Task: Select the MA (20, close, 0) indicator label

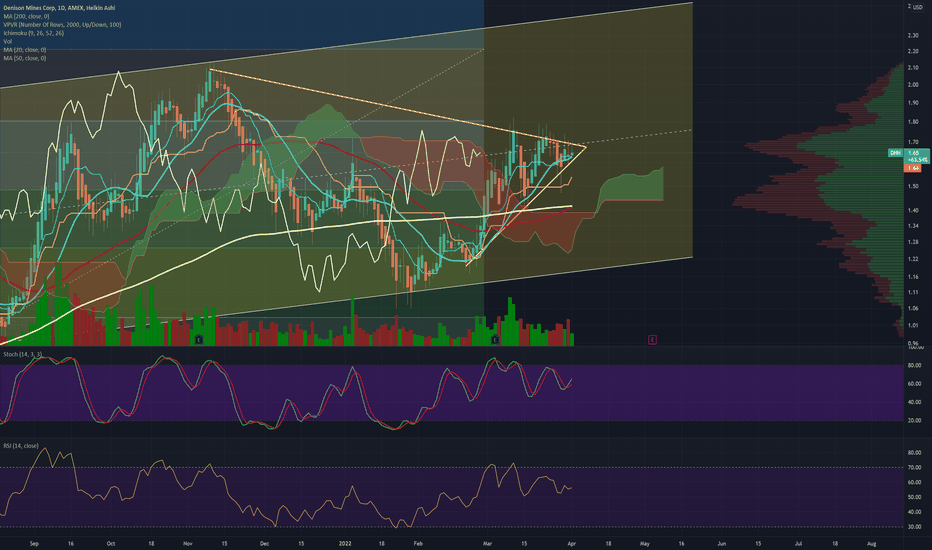Action: click(25, 49)
